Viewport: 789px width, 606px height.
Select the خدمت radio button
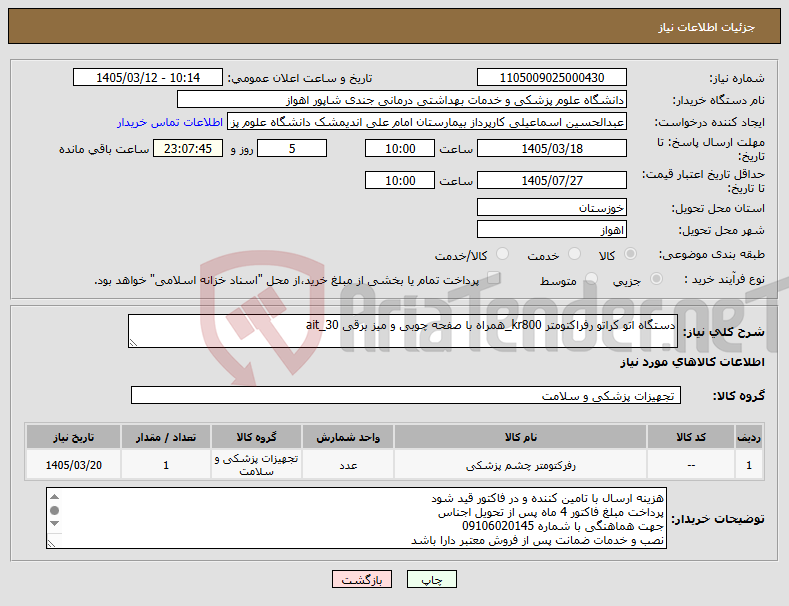coord(574,254)
